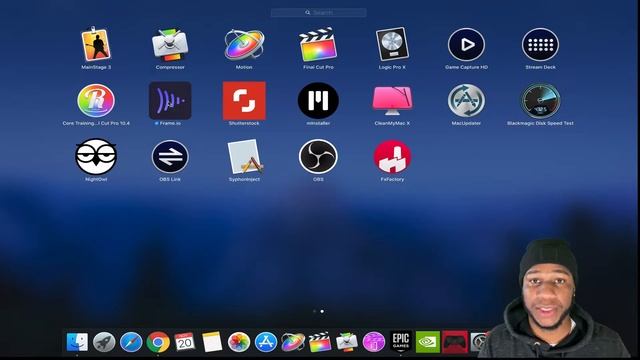Click the Compressor icon in the Dock
This screenshot has height=360, width=640.
pos(347,342)
